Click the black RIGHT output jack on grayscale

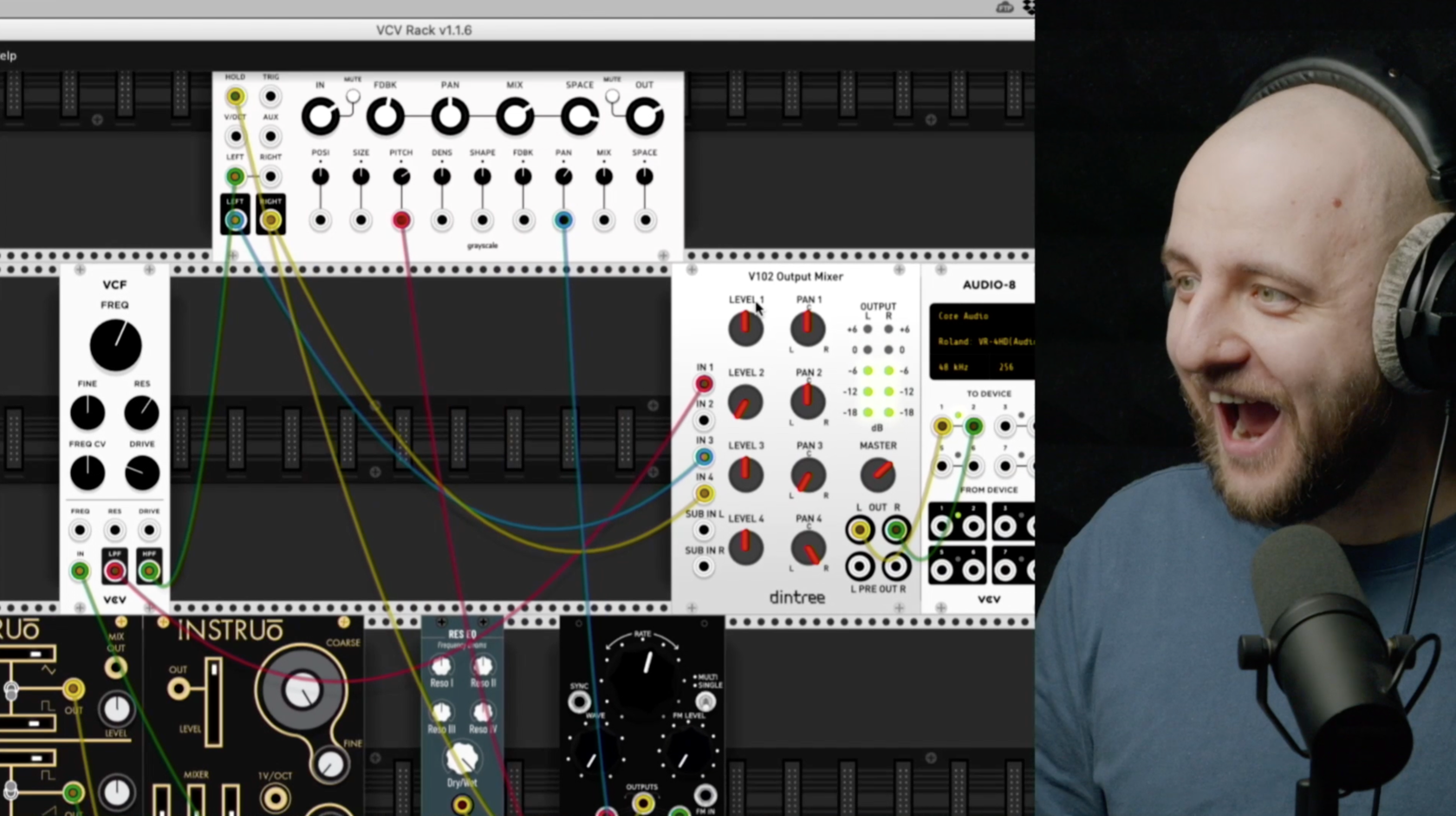(x=270, y=220)
